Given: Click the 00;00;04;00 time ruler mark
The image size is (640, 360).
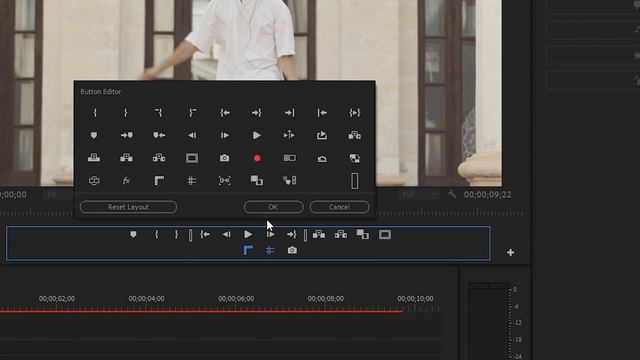Looking at the screenshot, I should (147, 299).
